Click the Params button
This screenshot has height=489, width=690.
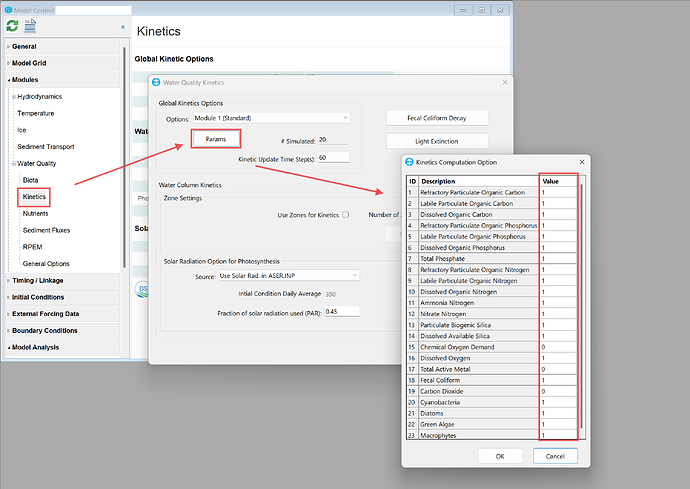pos(215,138)
